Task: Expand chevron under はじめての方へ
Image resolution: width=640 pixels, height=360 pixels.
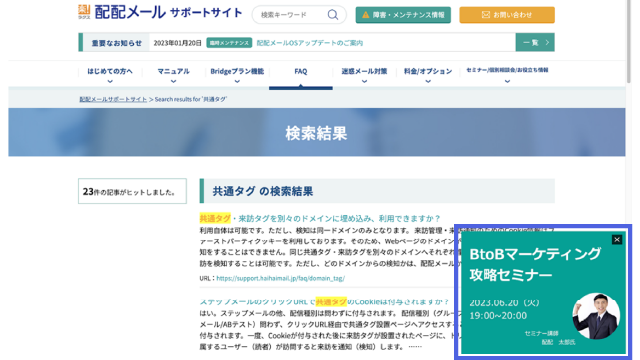Action: [x=110, y=81]
